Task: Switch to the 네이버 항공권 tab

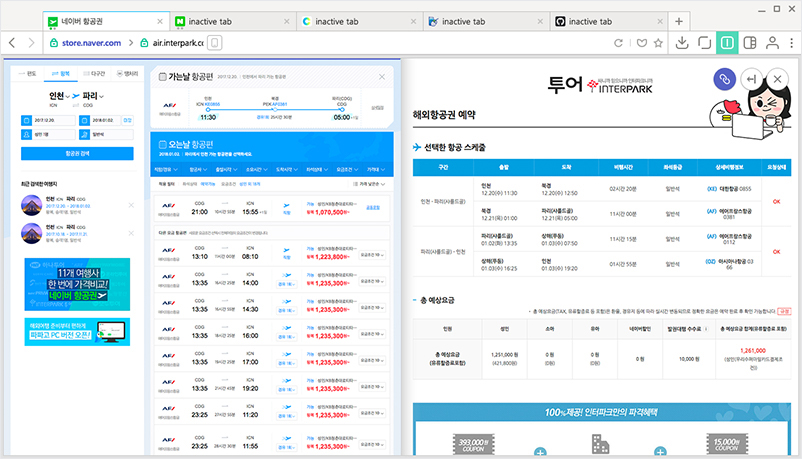Action: tap(105, 21)
